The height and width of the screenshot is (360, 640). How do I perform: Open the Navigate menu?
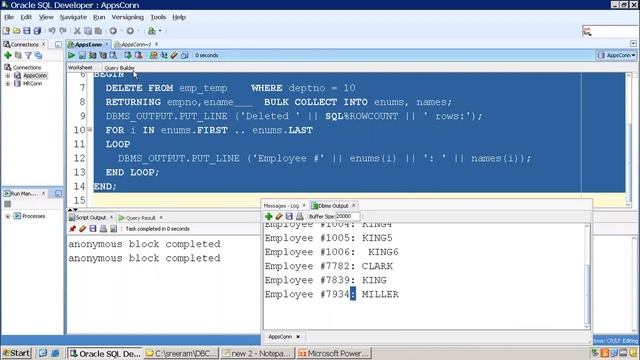click(x=73, y=17)
